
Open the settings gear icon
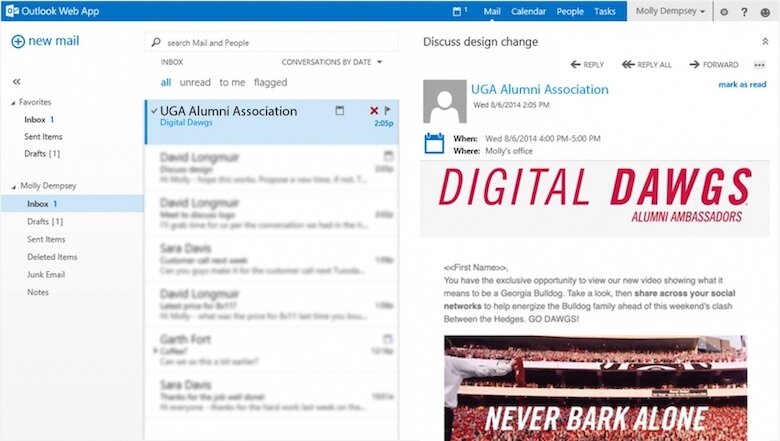[724, 11]
